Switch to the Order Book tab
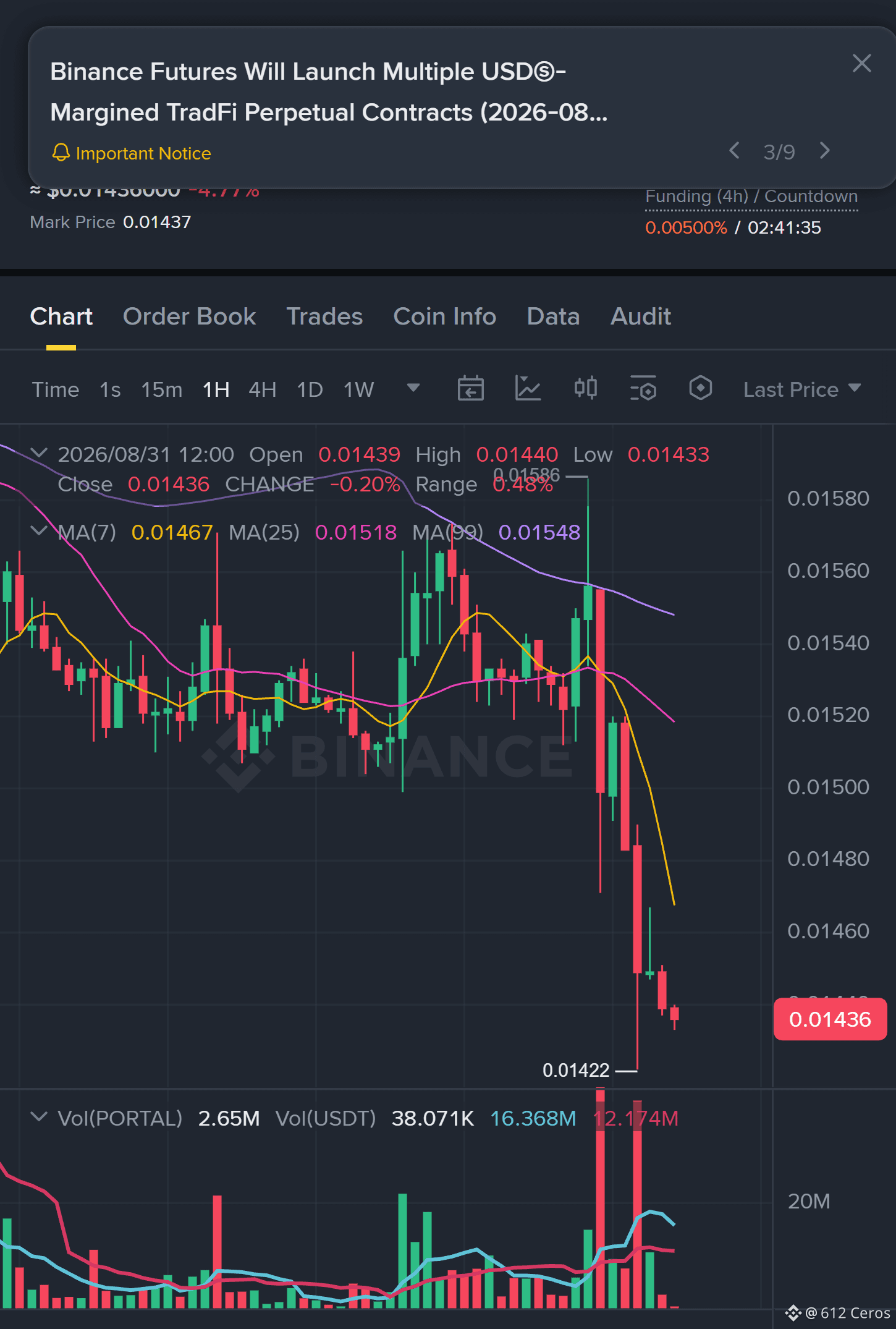This screenshot has width=896, height=1329. [189, 316]
